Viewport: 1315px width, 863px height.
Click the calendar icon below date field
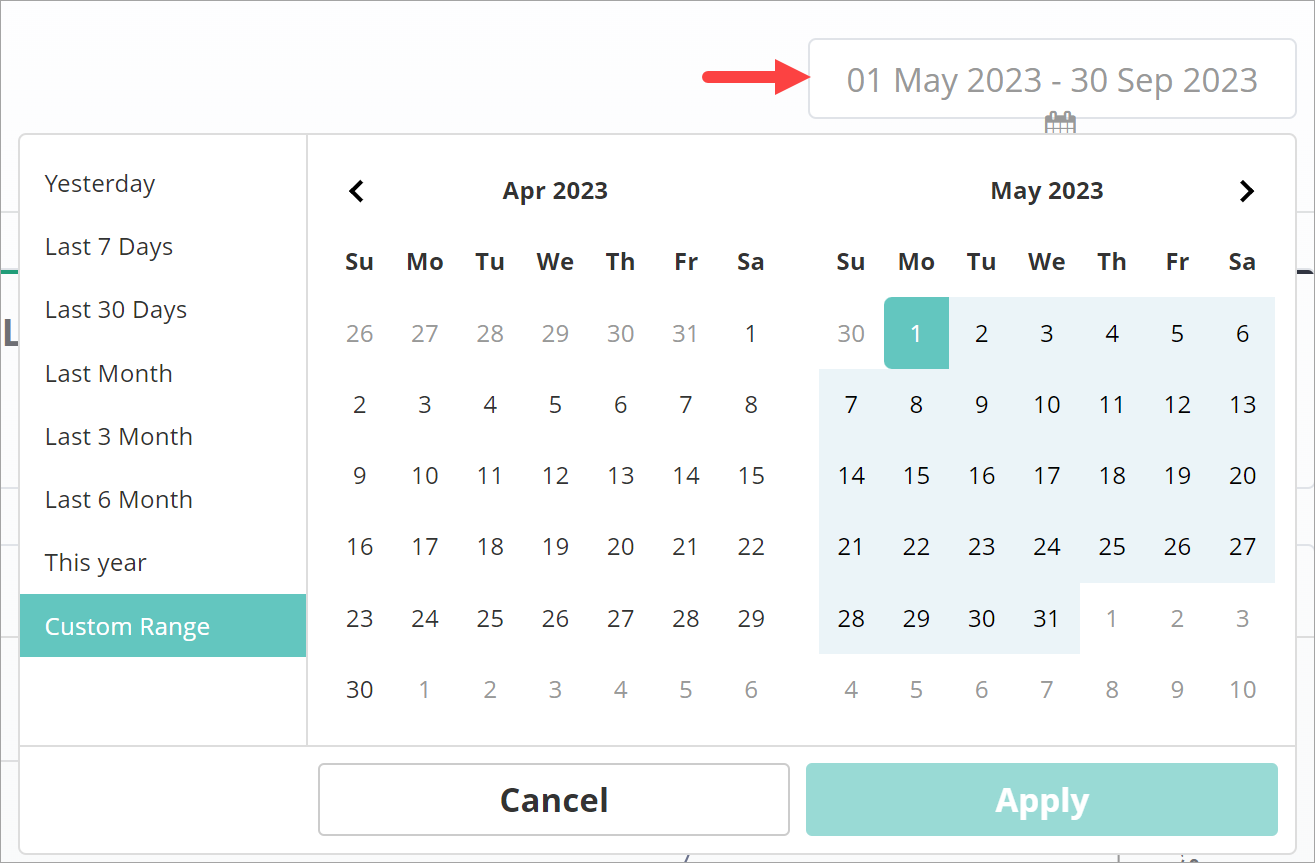(x=1060, y=124)
